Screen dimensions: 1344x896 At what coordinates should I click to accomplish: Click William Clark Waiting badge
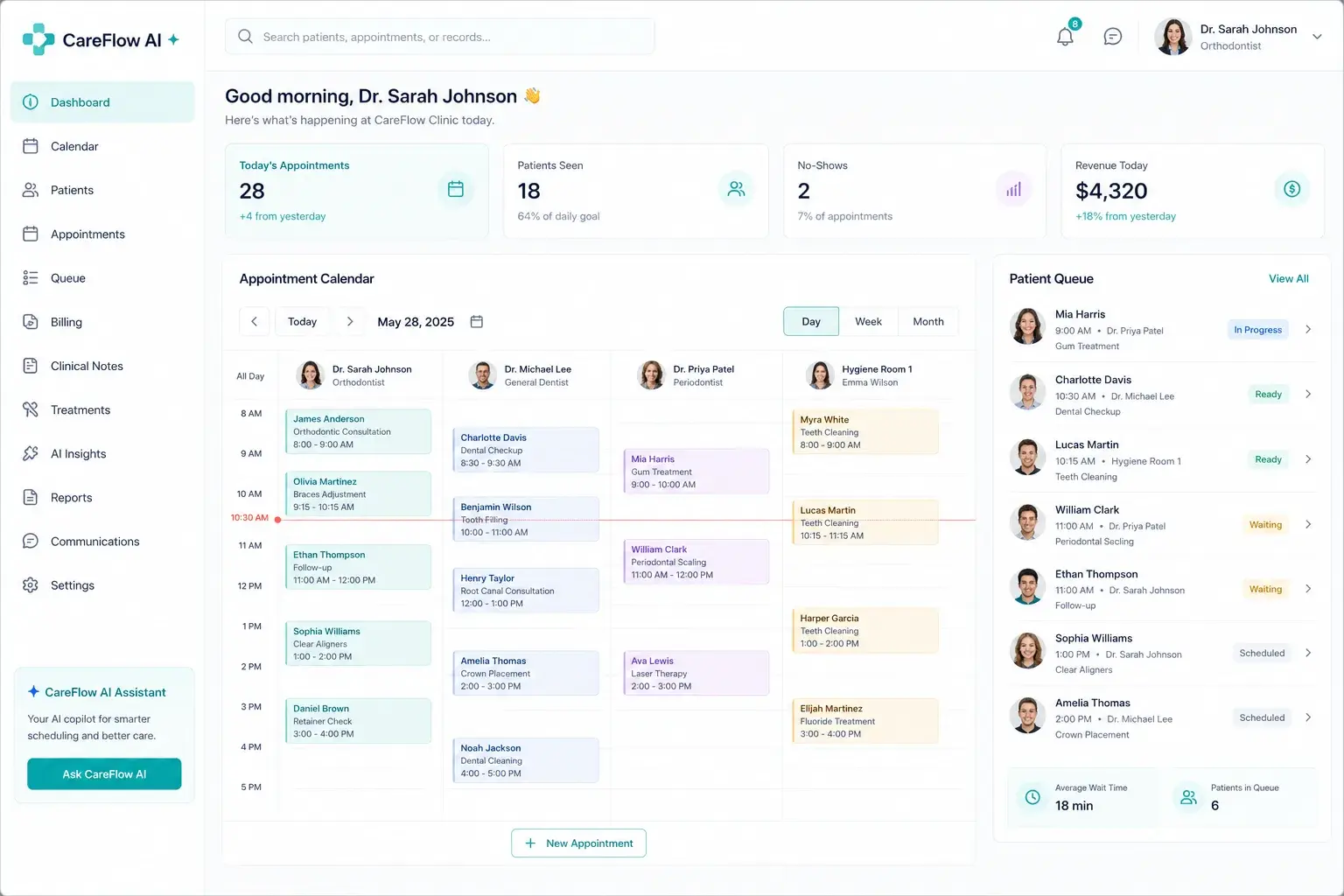pyautogui.click(x=1265, y=525)
